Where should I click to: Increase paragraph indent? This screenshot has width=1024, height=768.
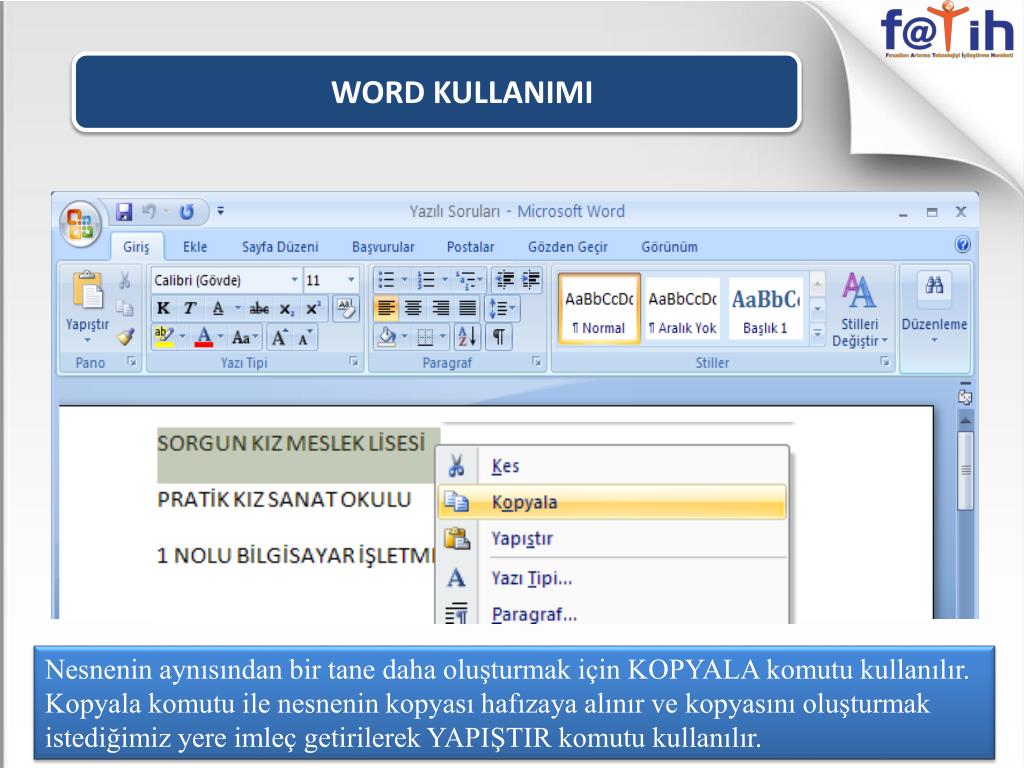click(530, 280)
